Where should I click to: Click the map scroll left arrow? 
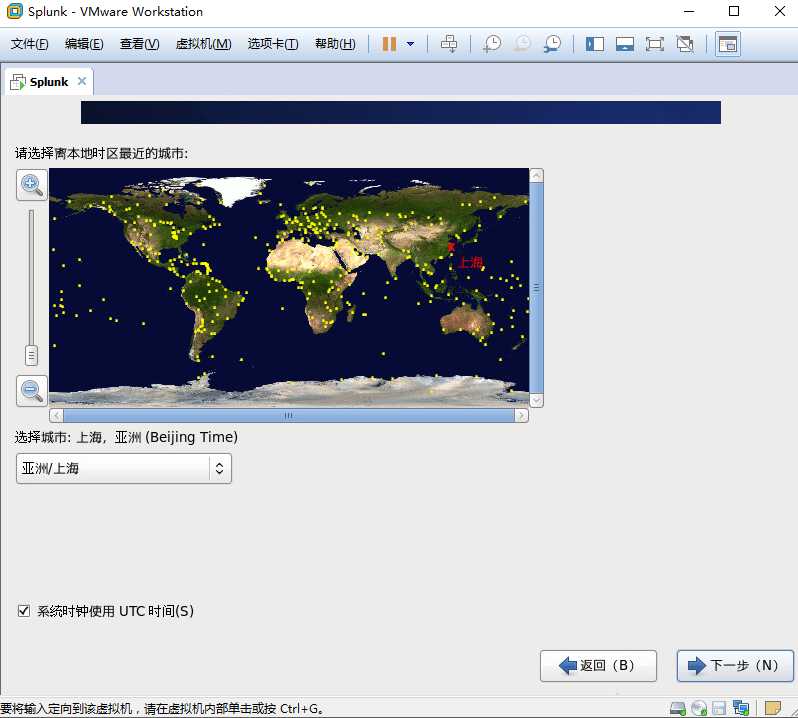[x=56, y=416]
